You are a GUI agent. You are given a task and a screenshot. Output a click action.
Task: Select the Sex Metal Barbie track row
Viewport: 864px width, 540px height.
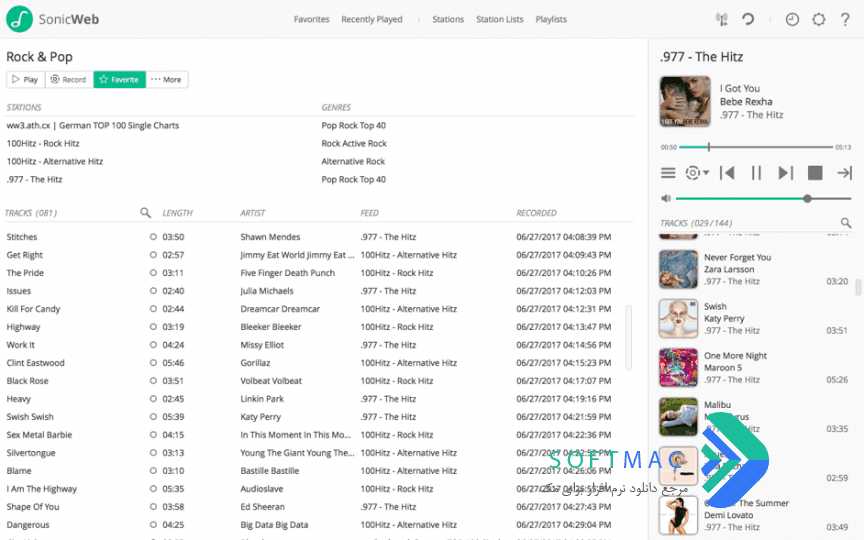320,435
